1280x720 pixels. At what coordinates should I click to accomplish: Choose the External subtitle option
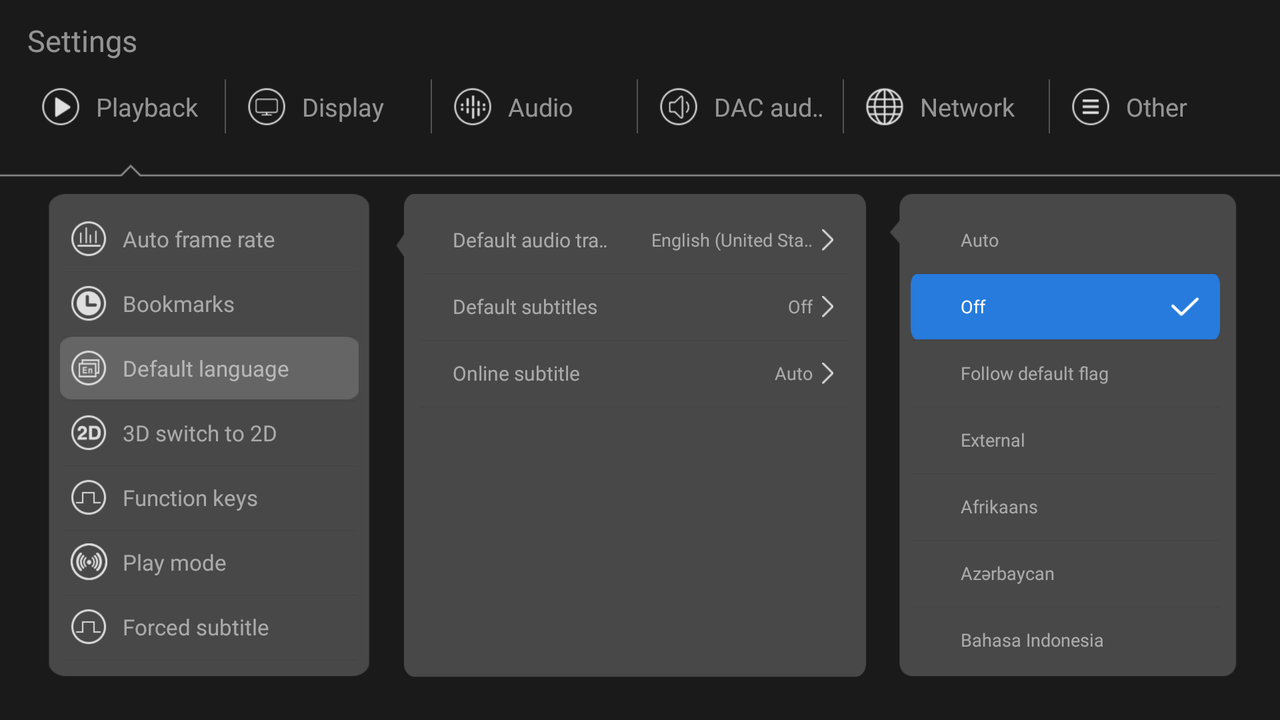[1065, 440]
